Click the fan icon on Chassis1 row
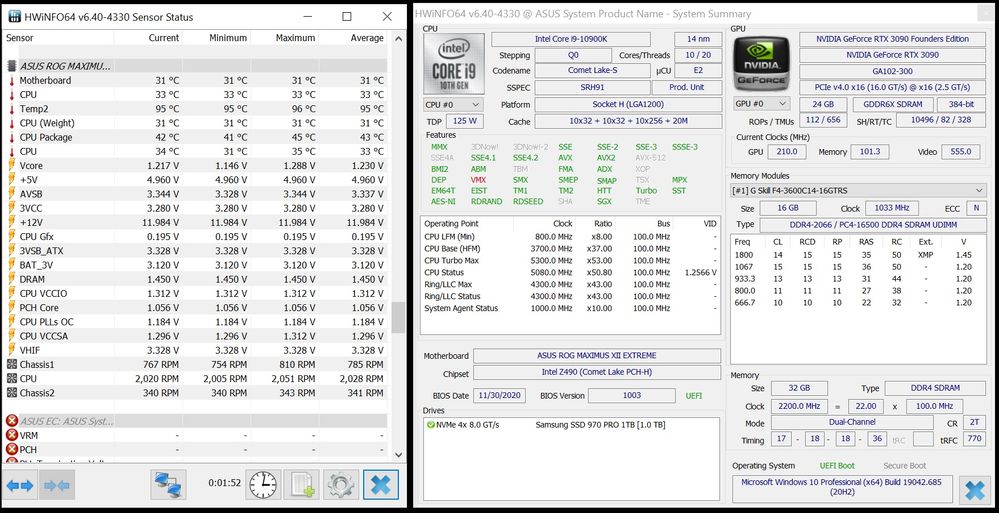Viewport: 999px width, 513px height. coord(11,365)
